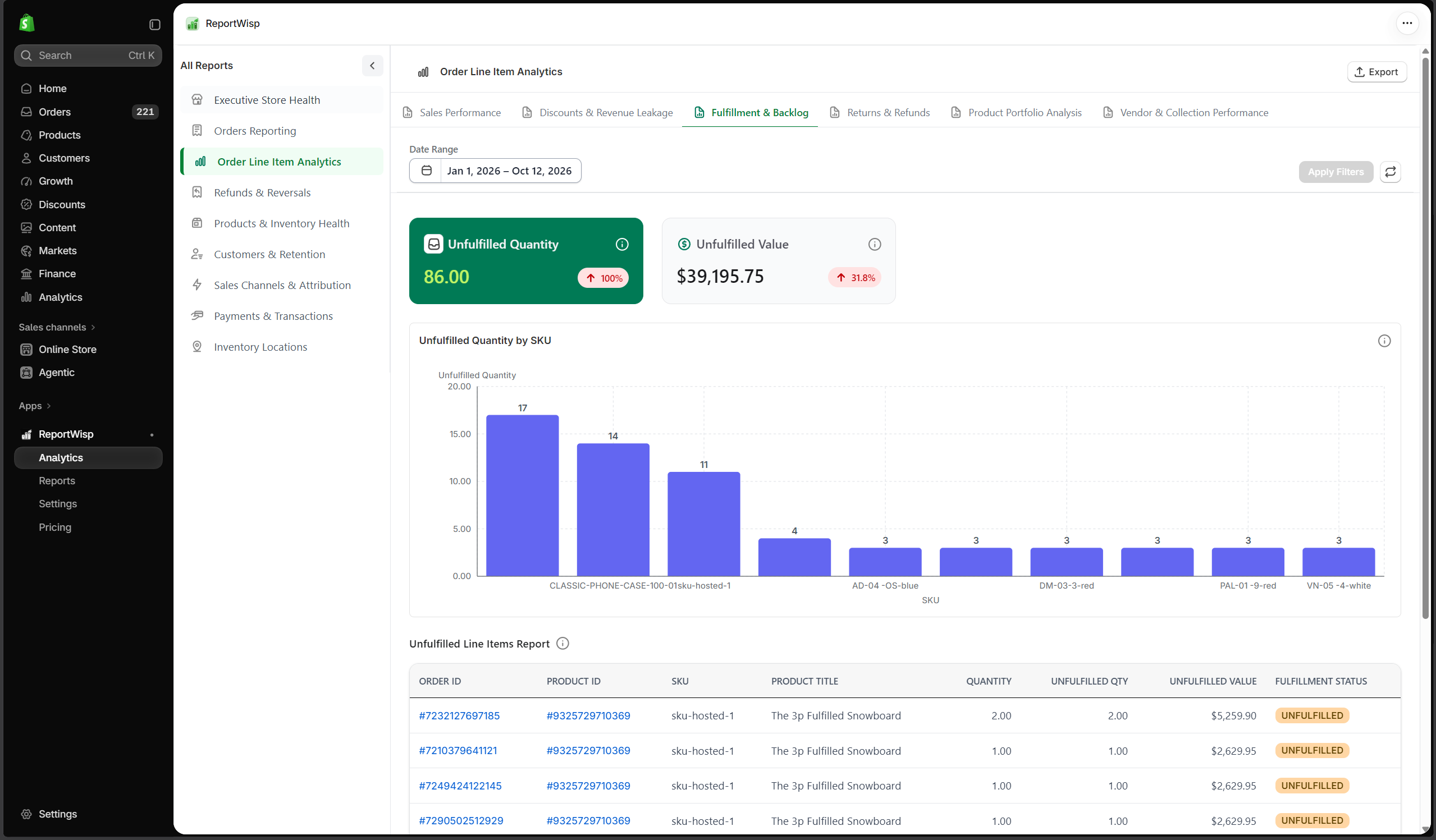Go to Orders in Shopify sidebar
The width and height of the screenshot is (1436, 840).
point(88,112)
